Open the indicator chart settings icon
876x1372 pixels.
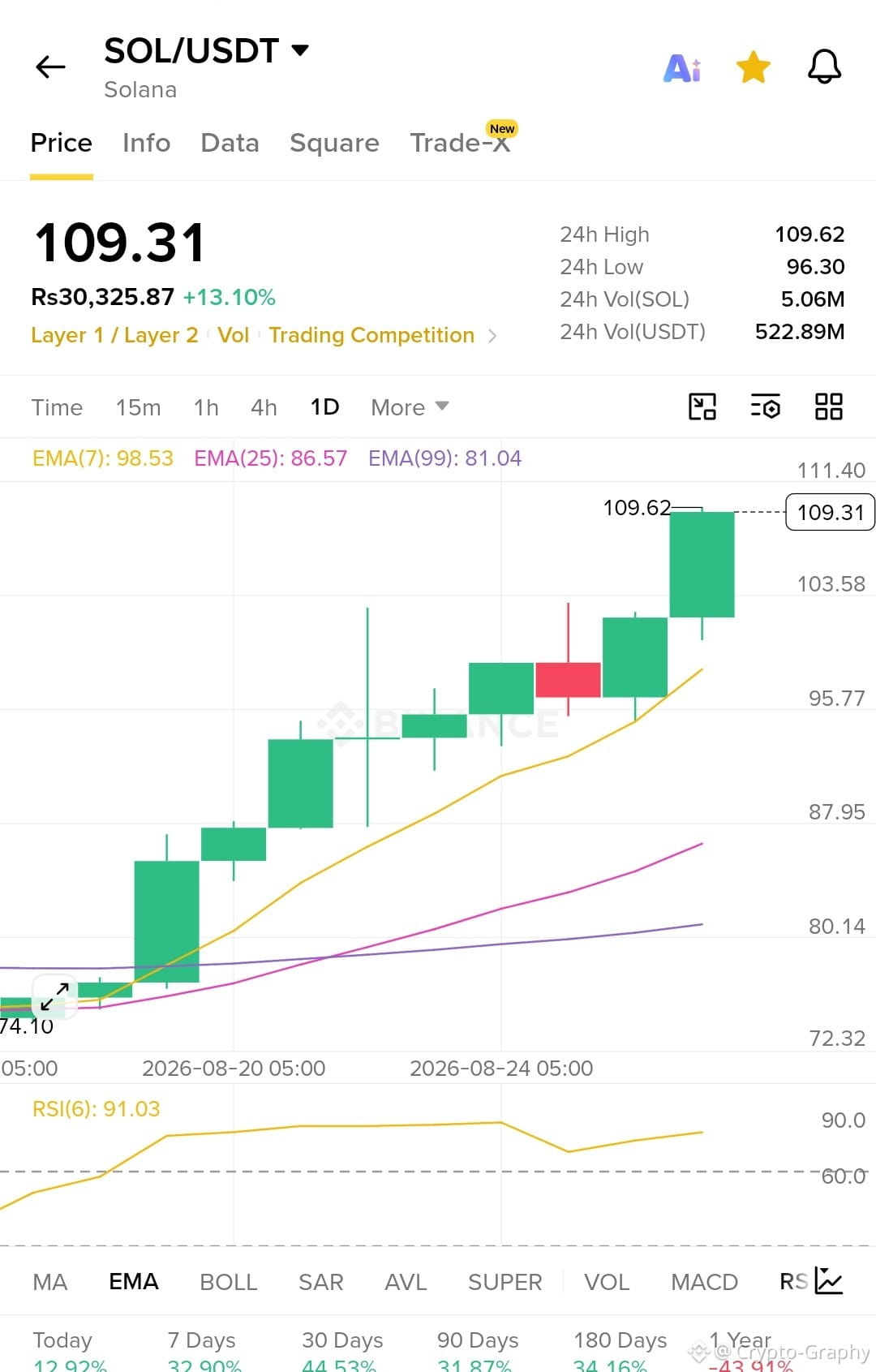[829, 1281]
